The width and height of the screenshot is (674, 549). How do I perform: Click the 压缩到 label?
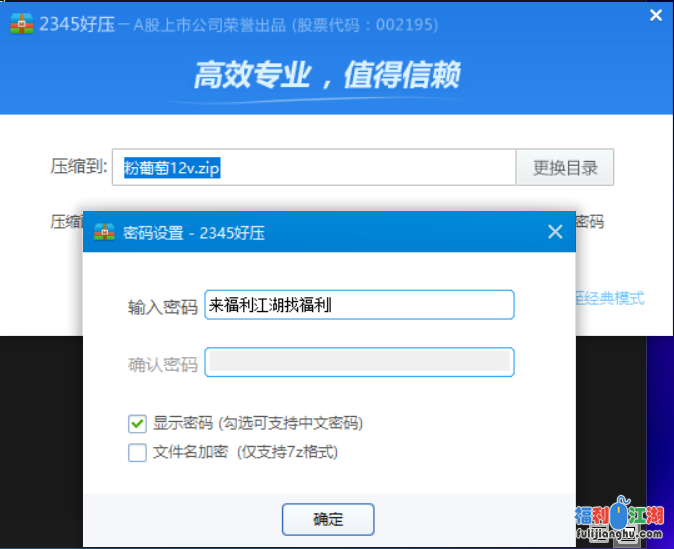78,167
